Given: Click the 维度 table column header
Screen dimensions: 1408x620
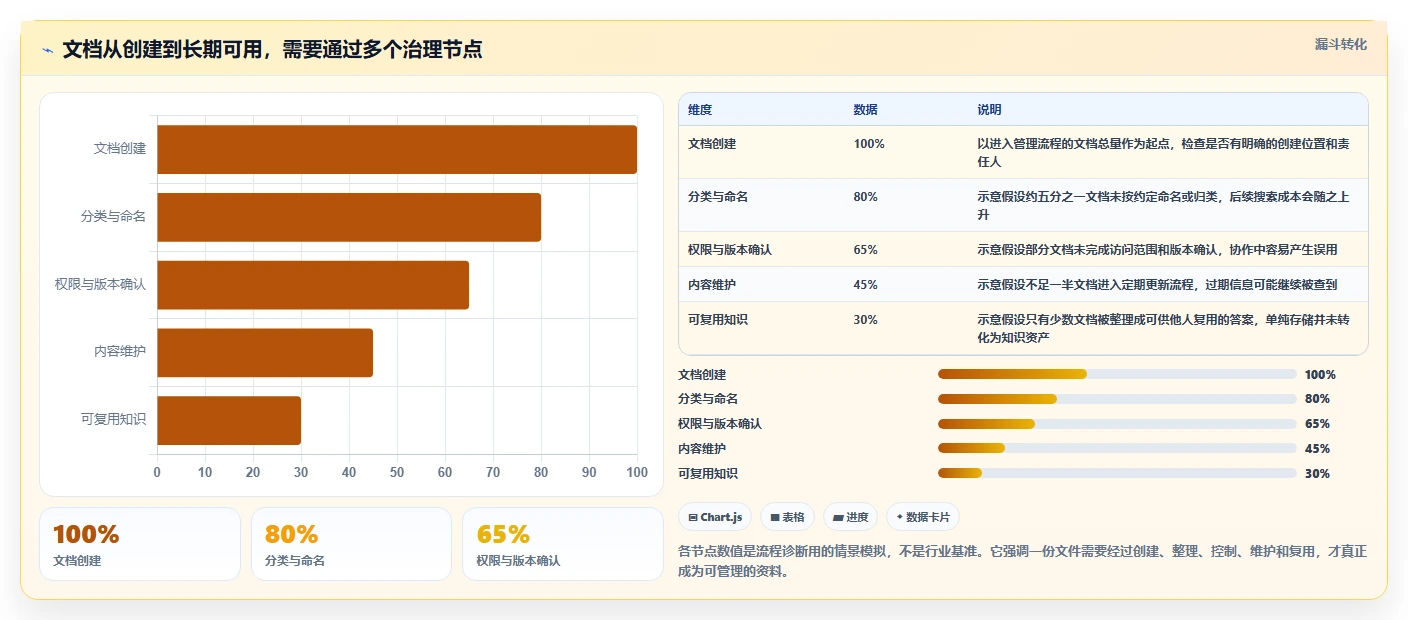Looking at the screenshot, I should [x=700, y=110].
